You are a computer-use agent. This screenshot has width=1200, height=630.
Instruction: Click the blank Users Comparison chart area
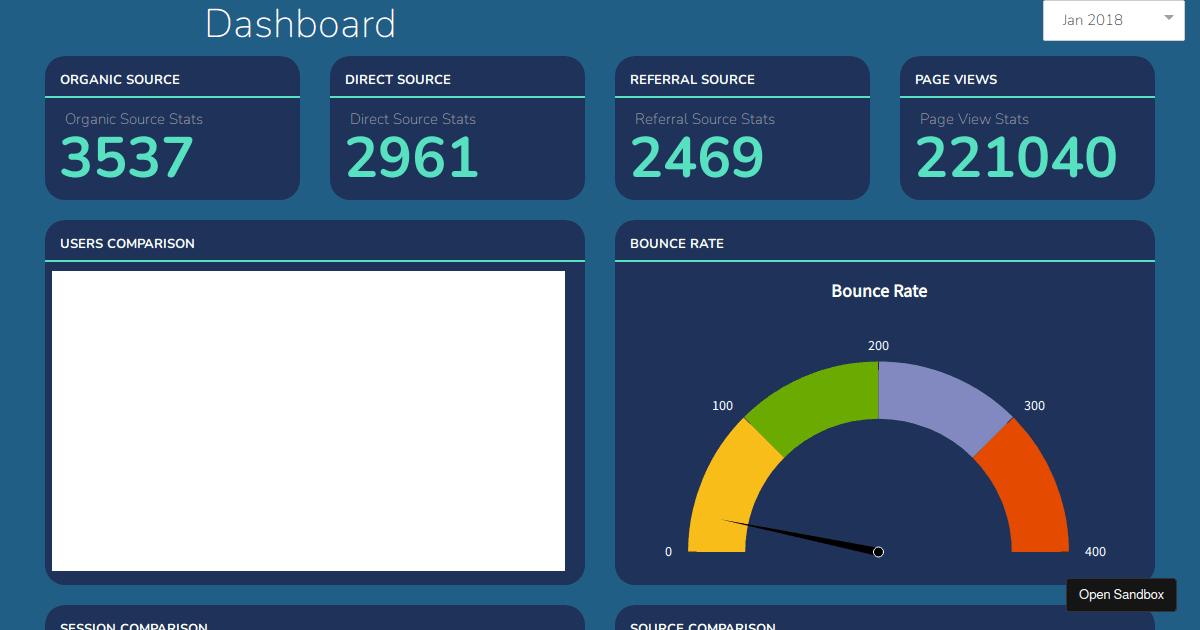click(308, 421)
